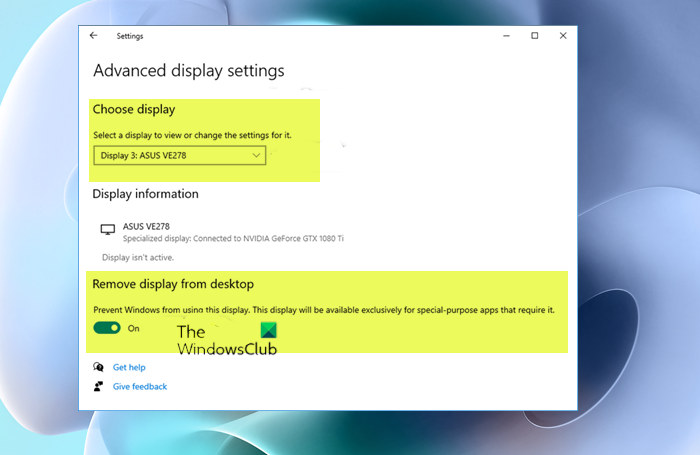Image resolution: width=700 pixels, height=455 pixels.
Task: Click the 'On' label beside the toggle
Action: click(x=133, y=328)
